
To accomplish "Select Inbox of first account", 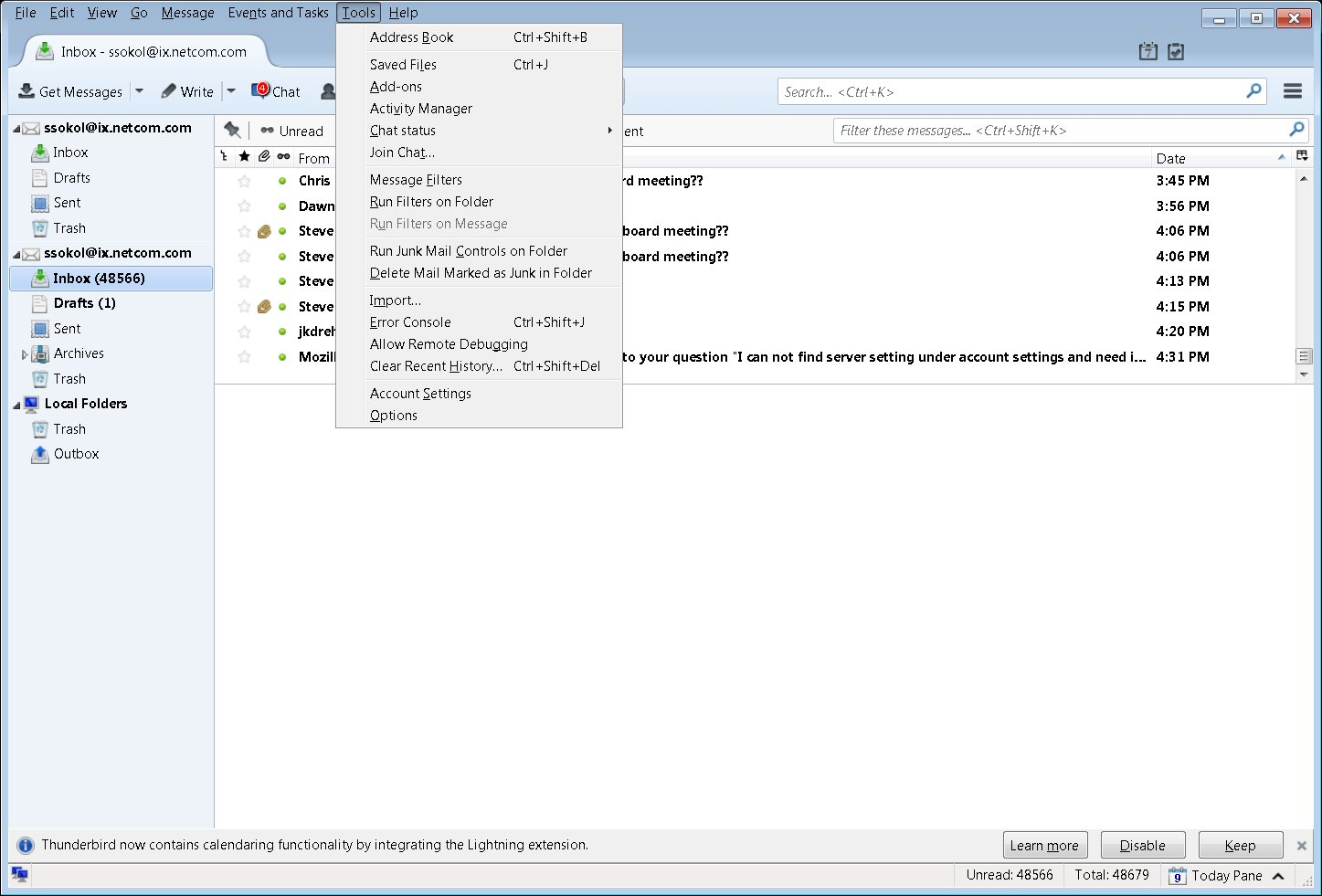I will tap(70, 153).
